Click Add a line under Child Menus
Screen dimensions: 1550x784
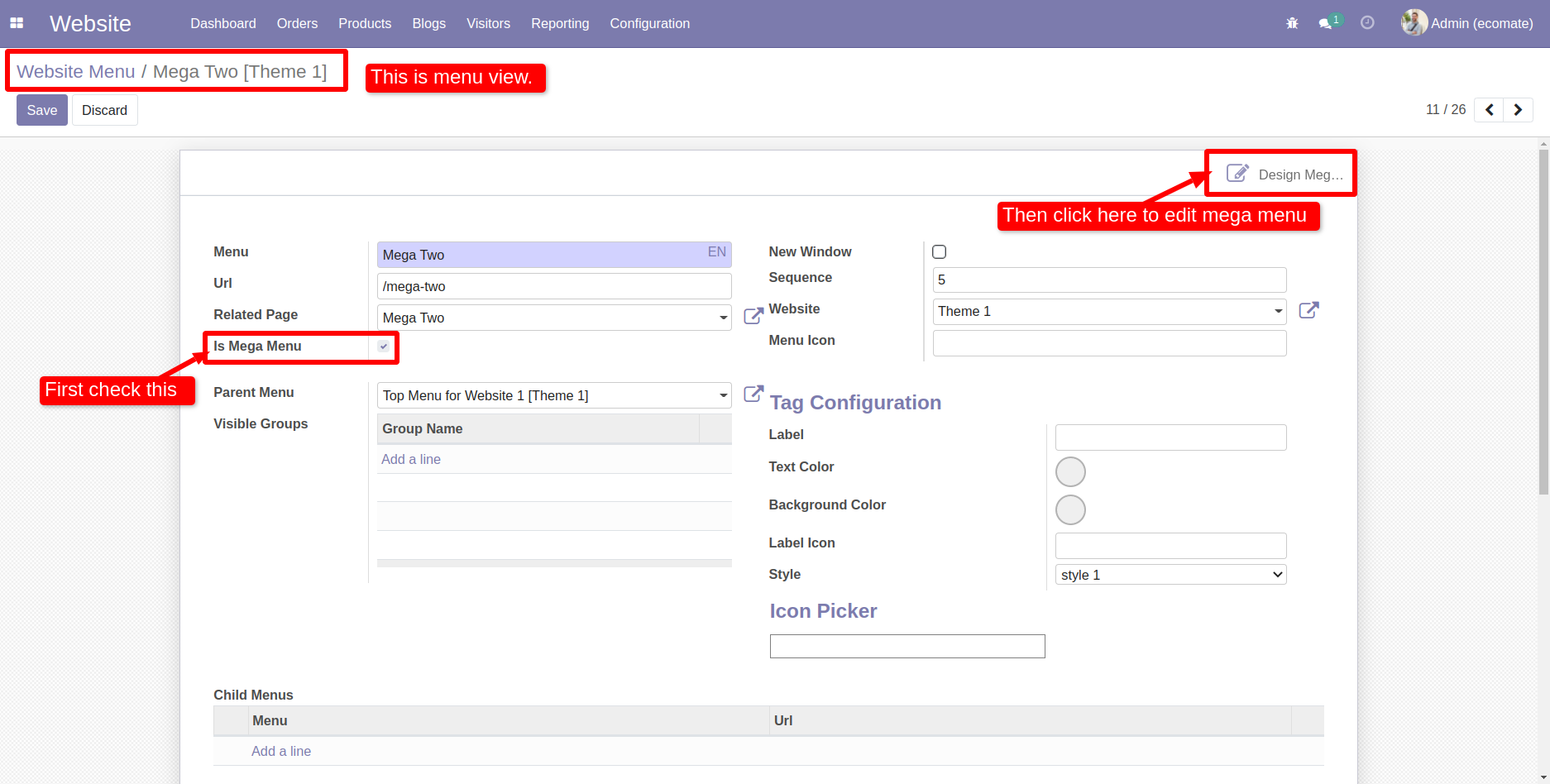coord(281,751)
